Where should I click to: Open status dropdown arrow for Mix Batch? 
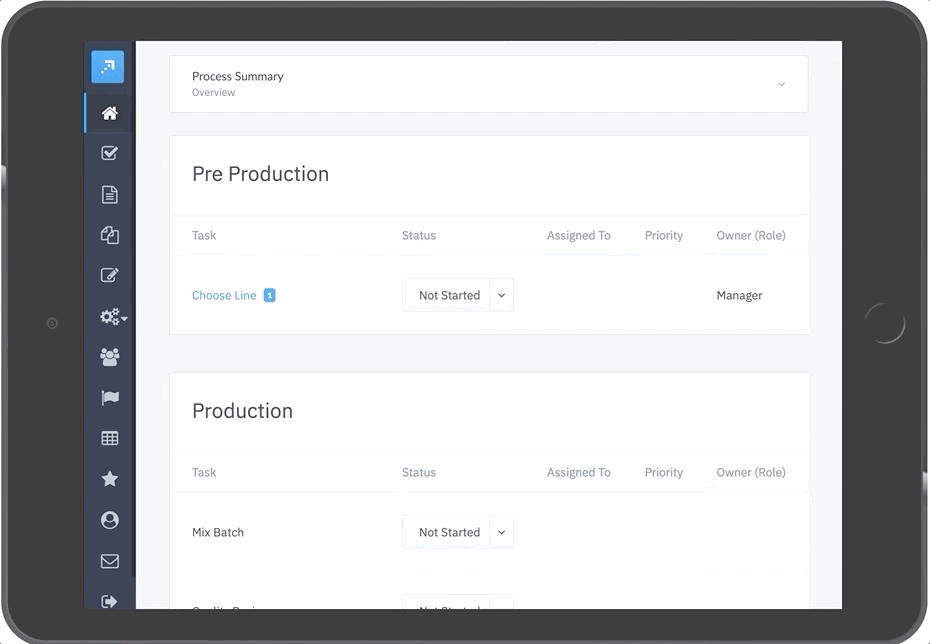pos(502,532)
